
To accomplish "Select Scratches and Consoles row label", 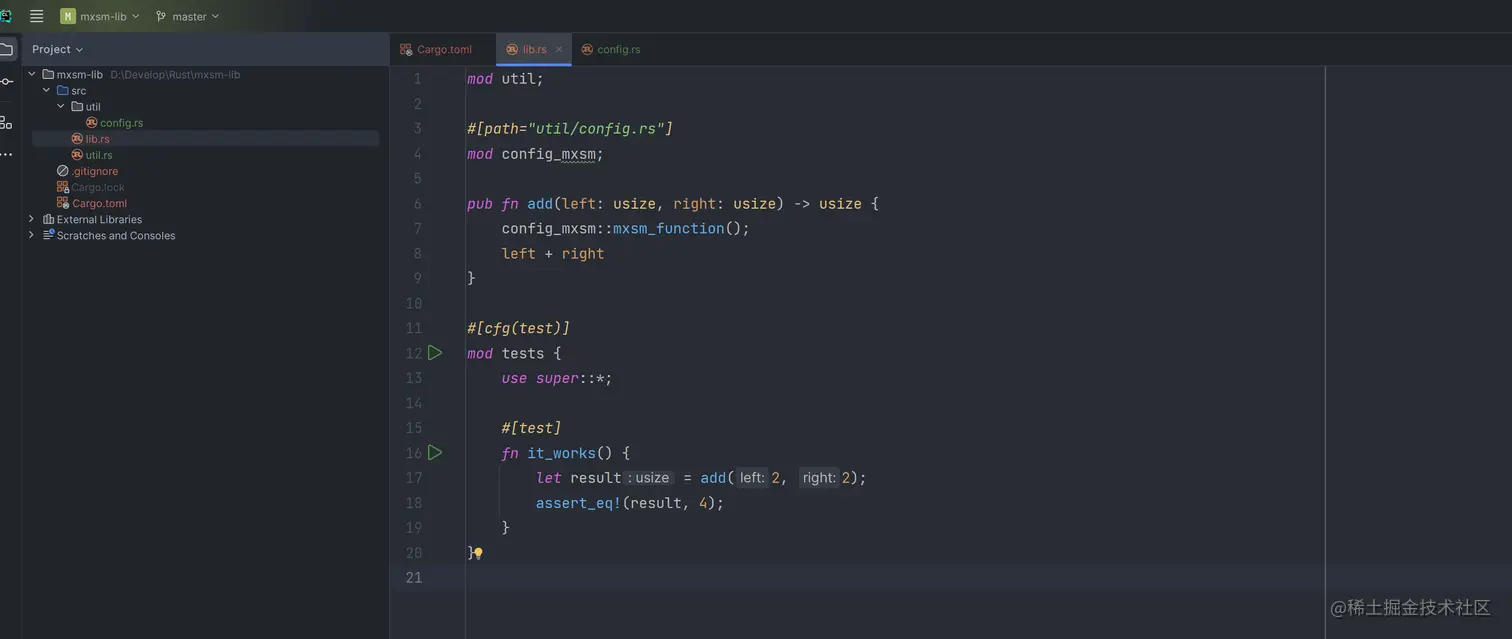I will [115, 235].
